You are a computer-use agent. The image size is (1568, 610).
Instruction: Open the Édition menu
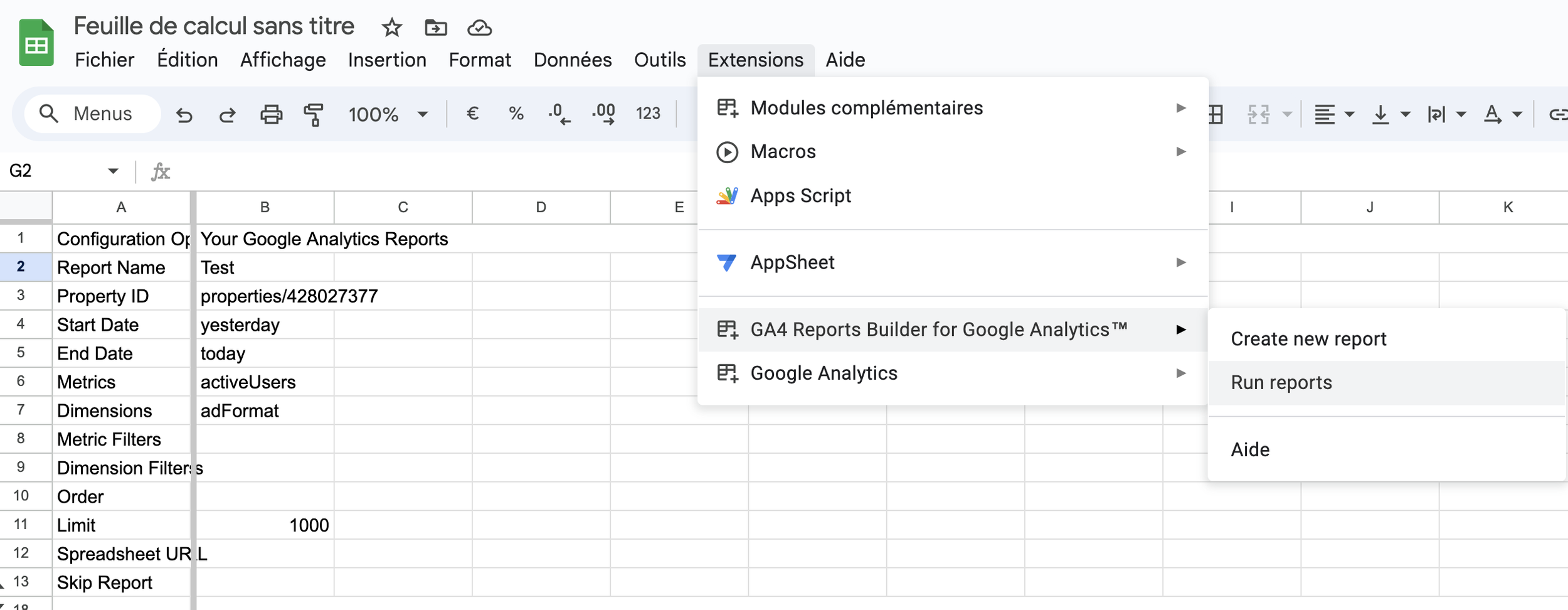click(x=188, y=60)
